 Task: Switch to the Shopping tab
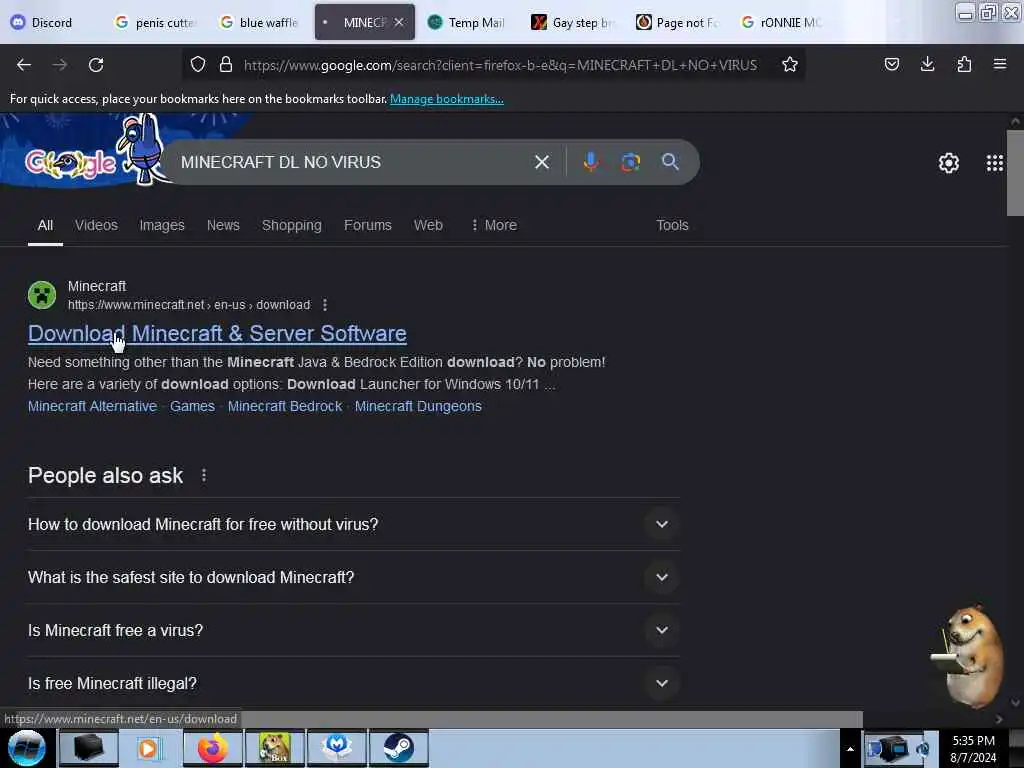click(292, 225)
